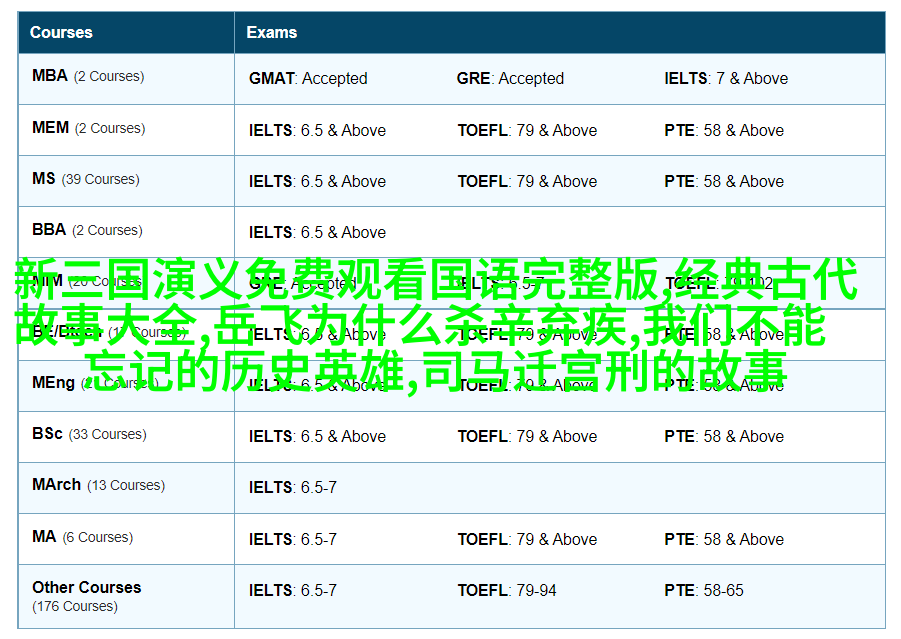Click "IELTS: 6.5 & Above" in MEM row

(x=317, y=130)
